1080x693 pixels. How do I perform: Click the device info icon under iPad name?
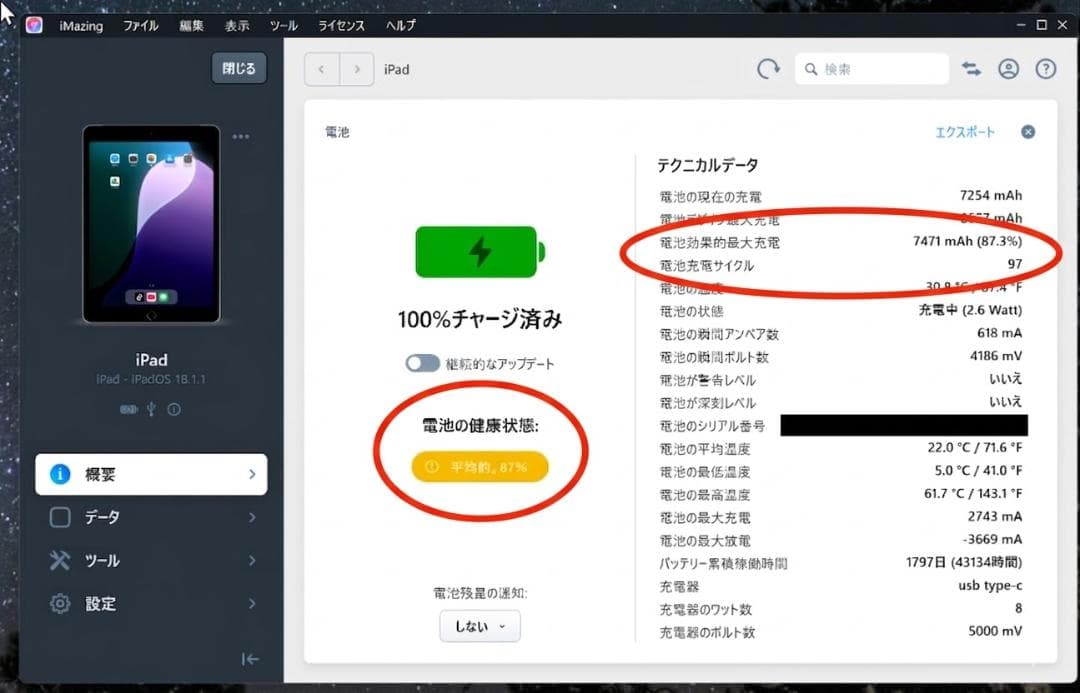point(174,409)
